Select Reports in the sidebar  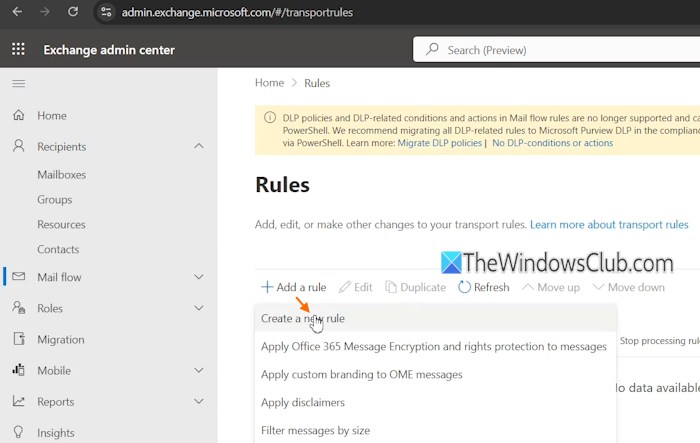56,402
